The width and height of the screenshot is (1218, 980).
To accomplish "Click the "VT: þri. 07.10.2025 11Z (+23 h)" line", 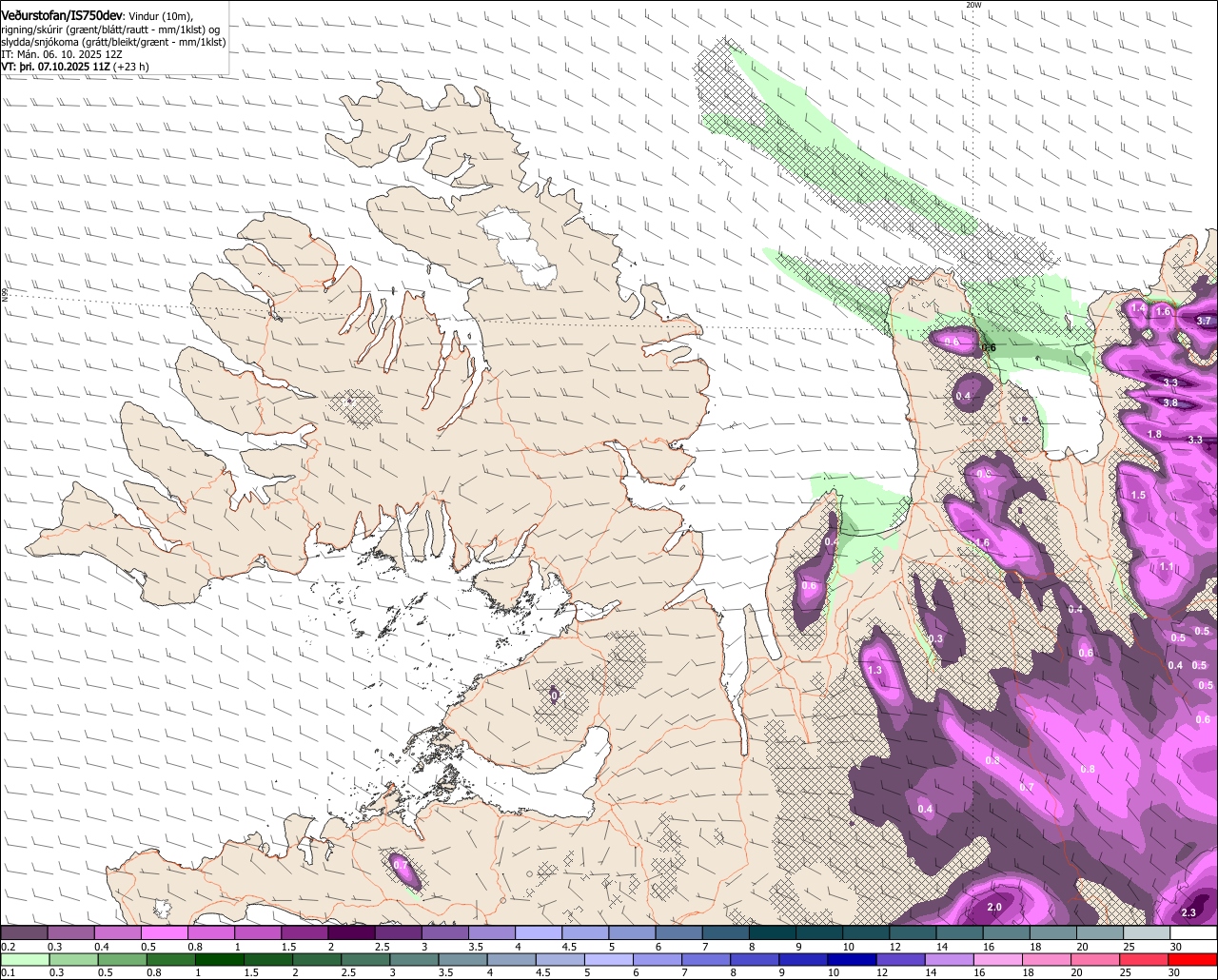I will (x=75, y=67).
